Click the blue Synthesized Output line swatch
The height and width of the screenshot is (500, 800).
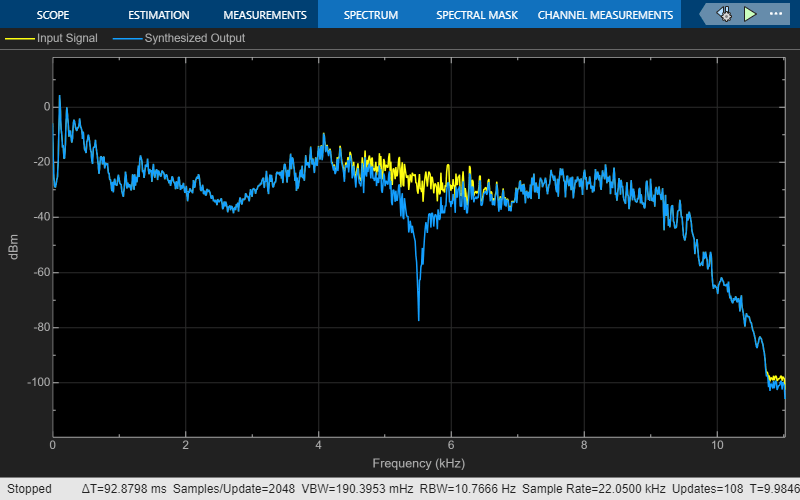pyautogui.click(x=128, y=39)
